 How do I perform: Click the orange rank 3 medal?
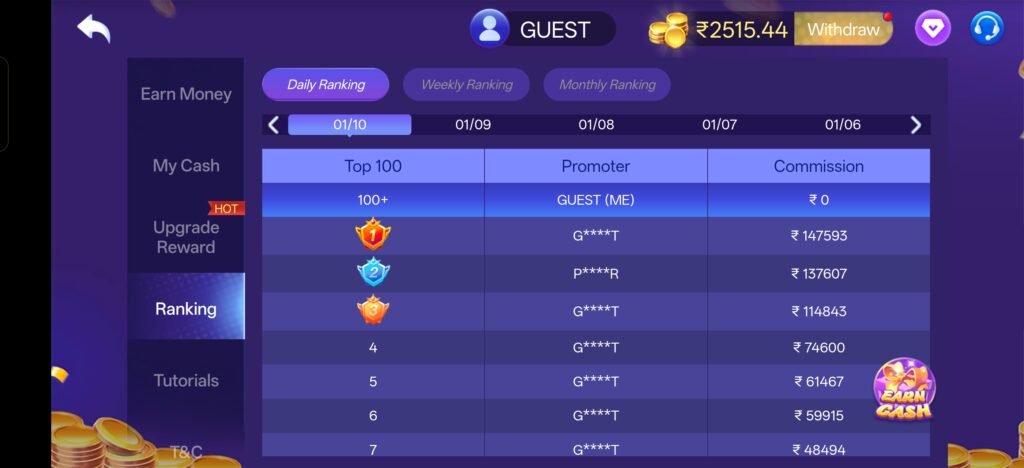click(x=373, y=310)
